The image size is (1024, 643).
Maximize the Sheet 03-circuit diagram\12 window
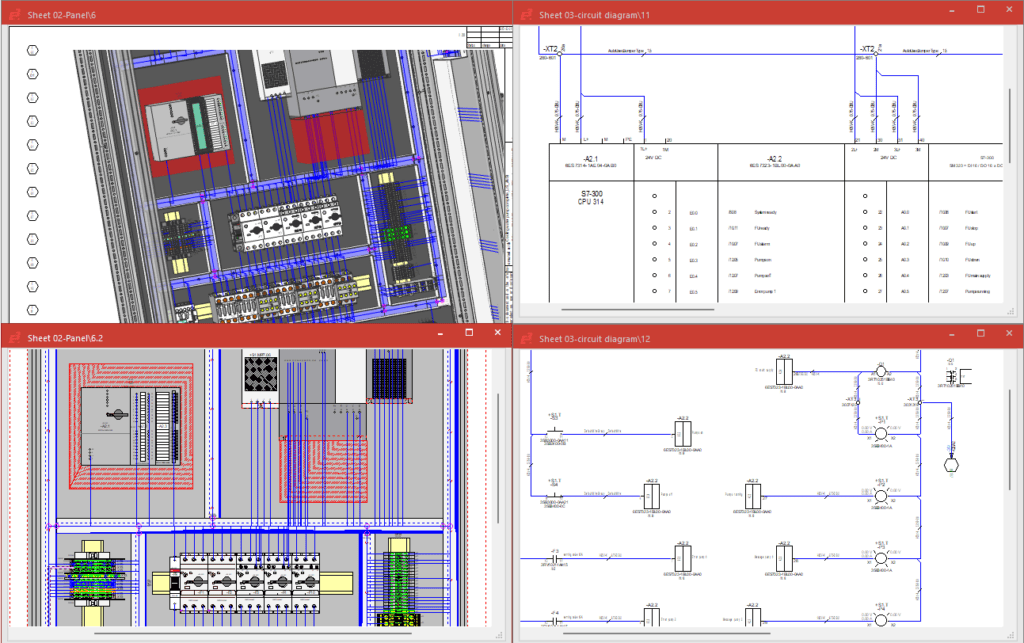tap(980, 334)
